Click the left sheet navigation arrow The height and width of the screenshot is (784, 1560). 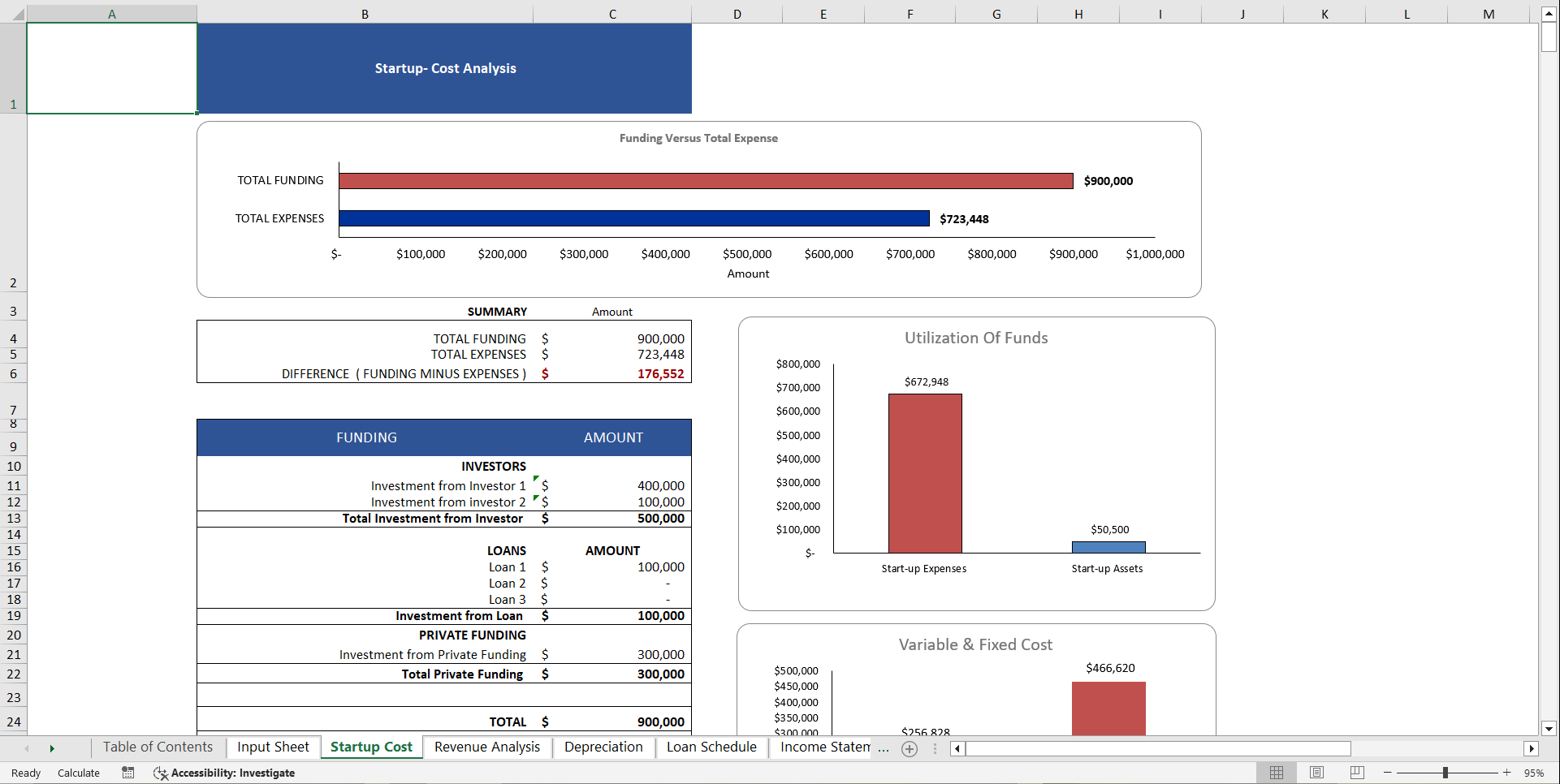pyautogui.click(x=27, y=748)
